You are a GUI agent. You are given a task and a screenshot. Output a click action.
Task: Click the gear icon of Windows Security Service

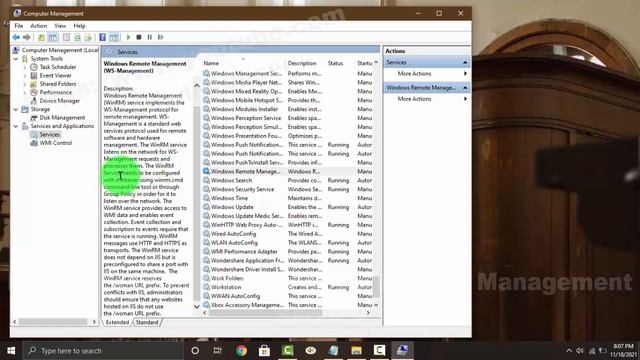coord(207,189)
